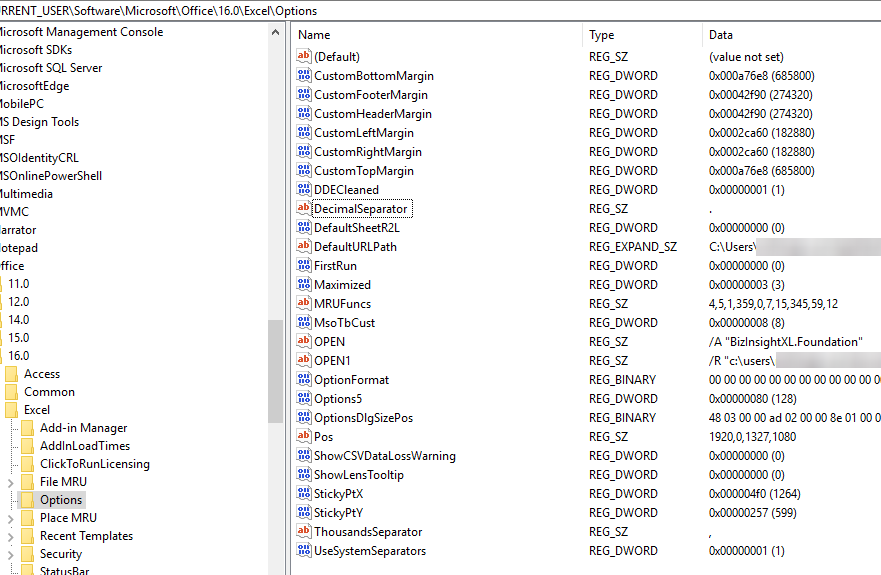Select the 14.0 Office version key
The height and width of the screenshot is (575, 881).
click(19, 320)
